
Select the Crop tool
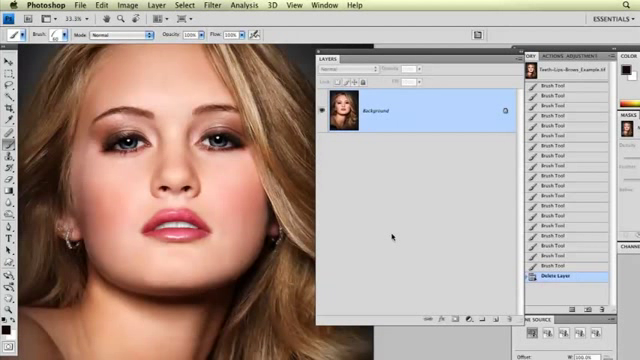[8, 108]
